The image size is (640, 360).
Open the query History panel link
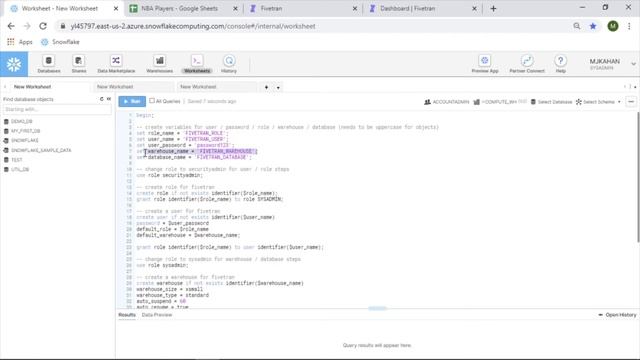click(x=618, y=315)
